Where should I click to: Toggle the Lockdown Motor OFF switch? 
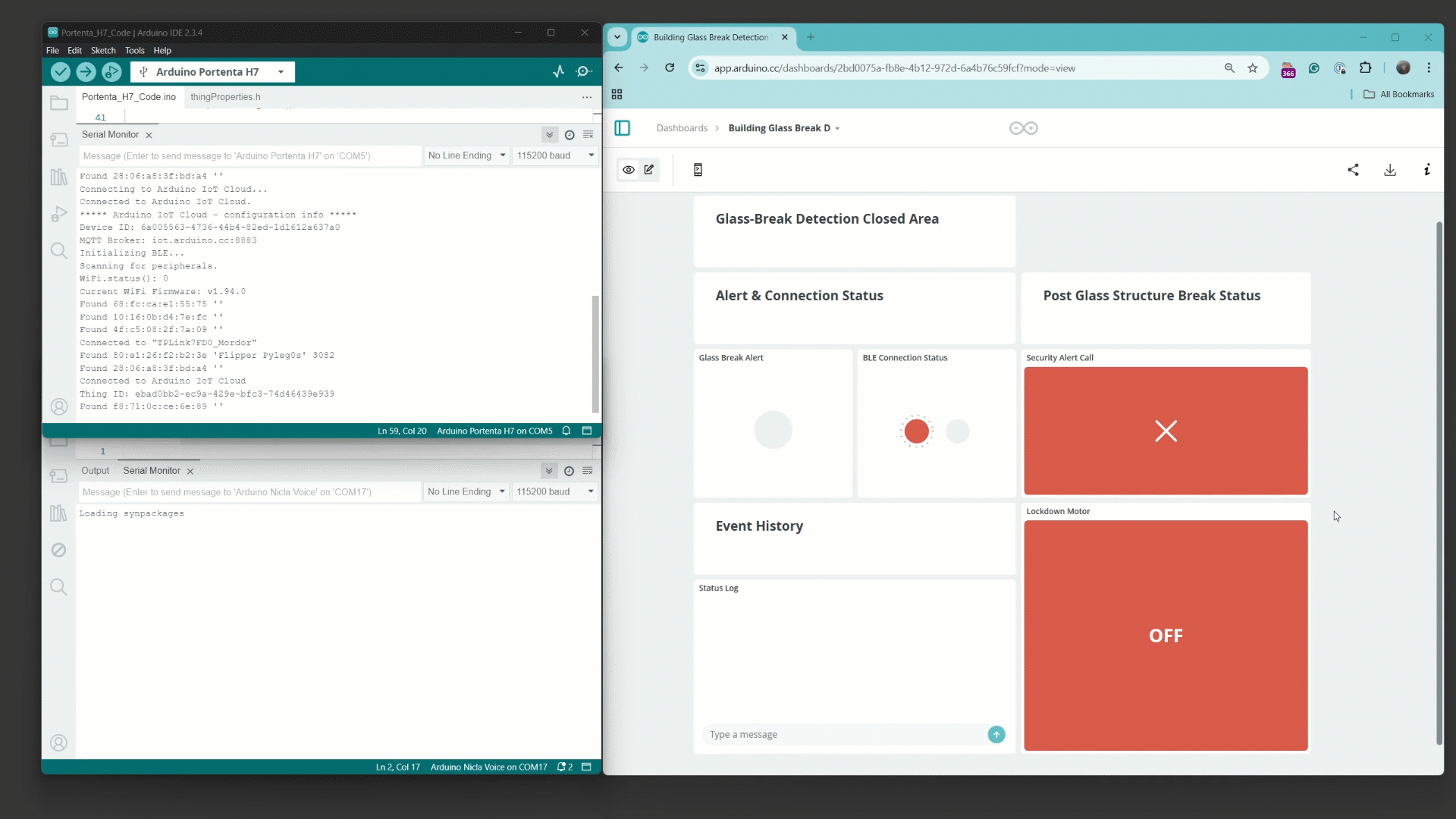(x=1166, y=635)
